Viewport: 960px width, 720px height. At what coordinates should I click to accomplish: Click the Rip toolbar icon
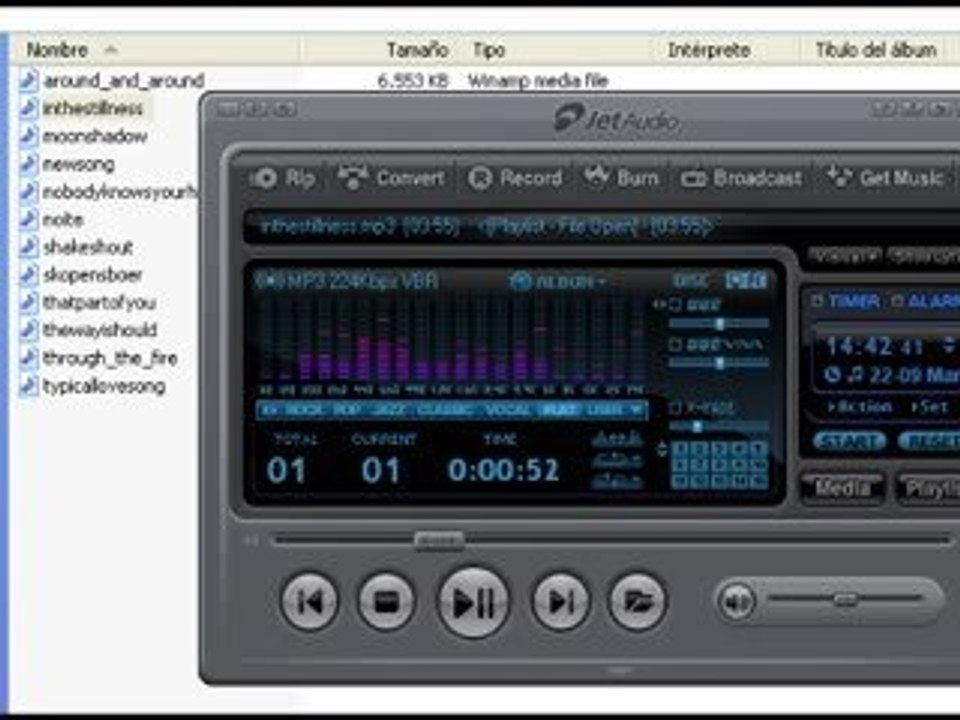click(282, 178)
